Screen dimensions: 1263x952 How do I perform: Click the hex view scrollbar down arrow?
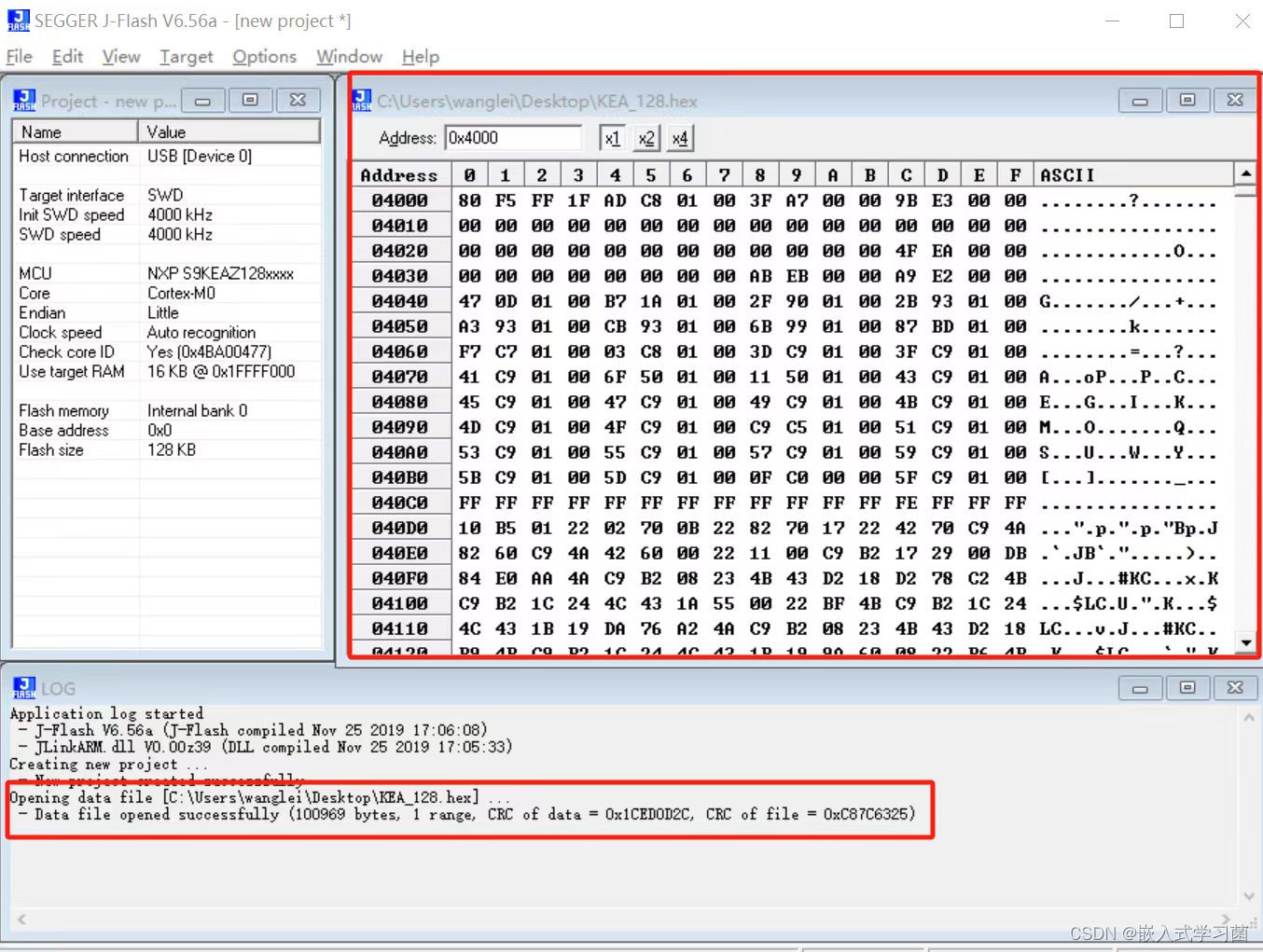coord(1246,642)
